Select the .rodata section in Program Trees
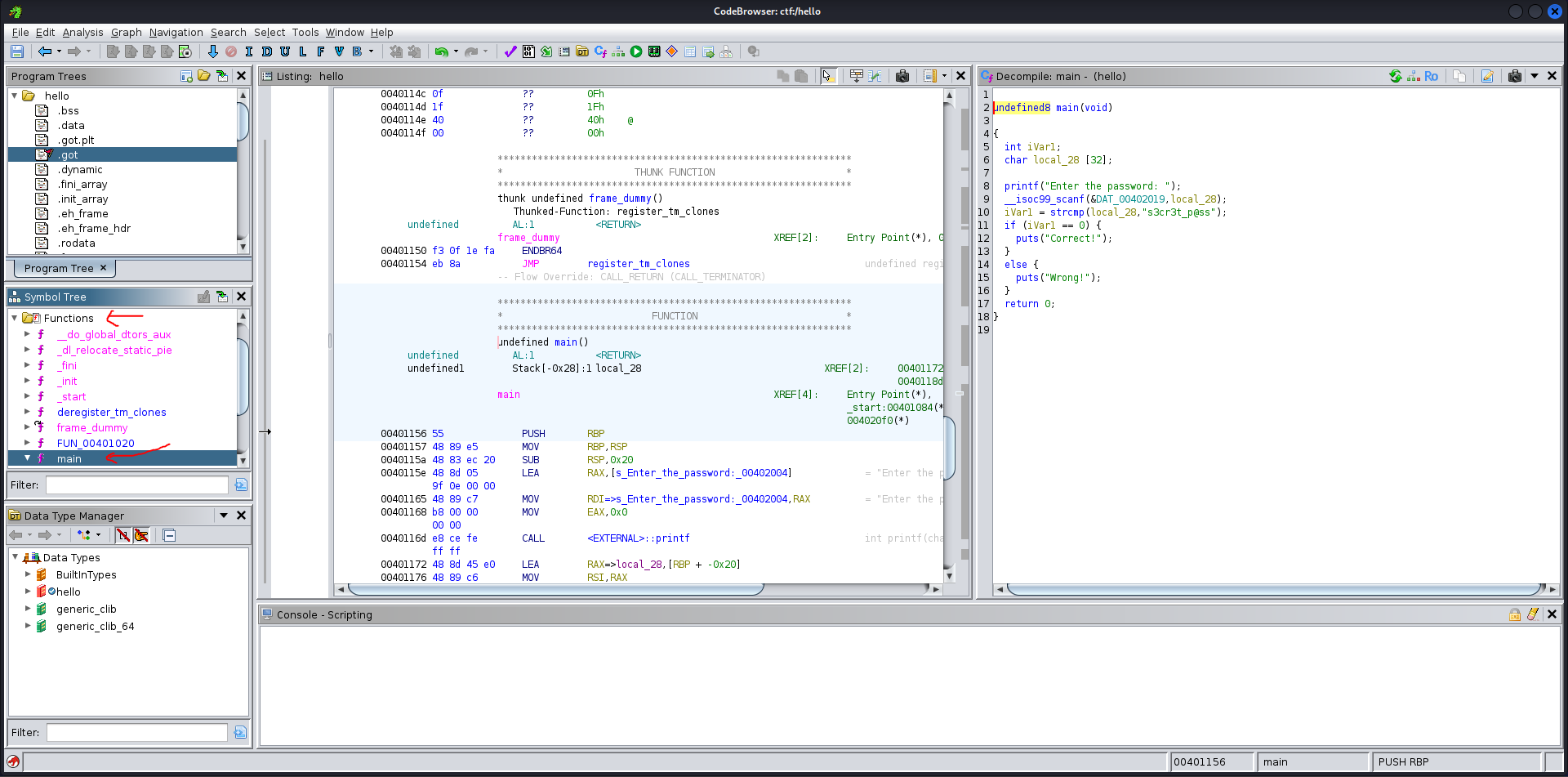Viewport: 1568px width, 777px height. coord(76,243)
